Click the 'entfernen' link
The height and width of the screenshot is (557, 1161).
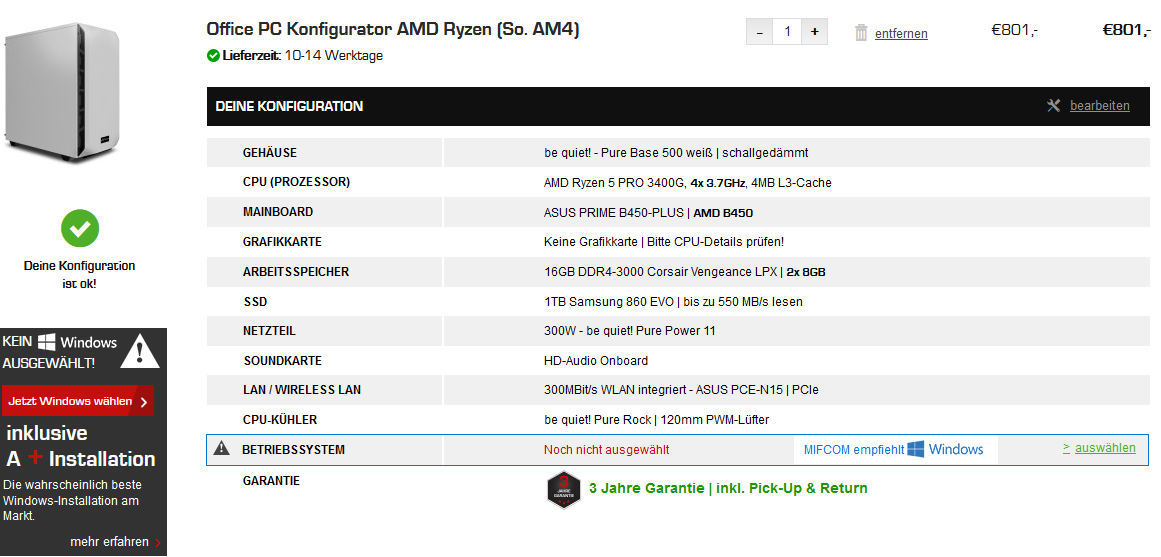[901, 33]
